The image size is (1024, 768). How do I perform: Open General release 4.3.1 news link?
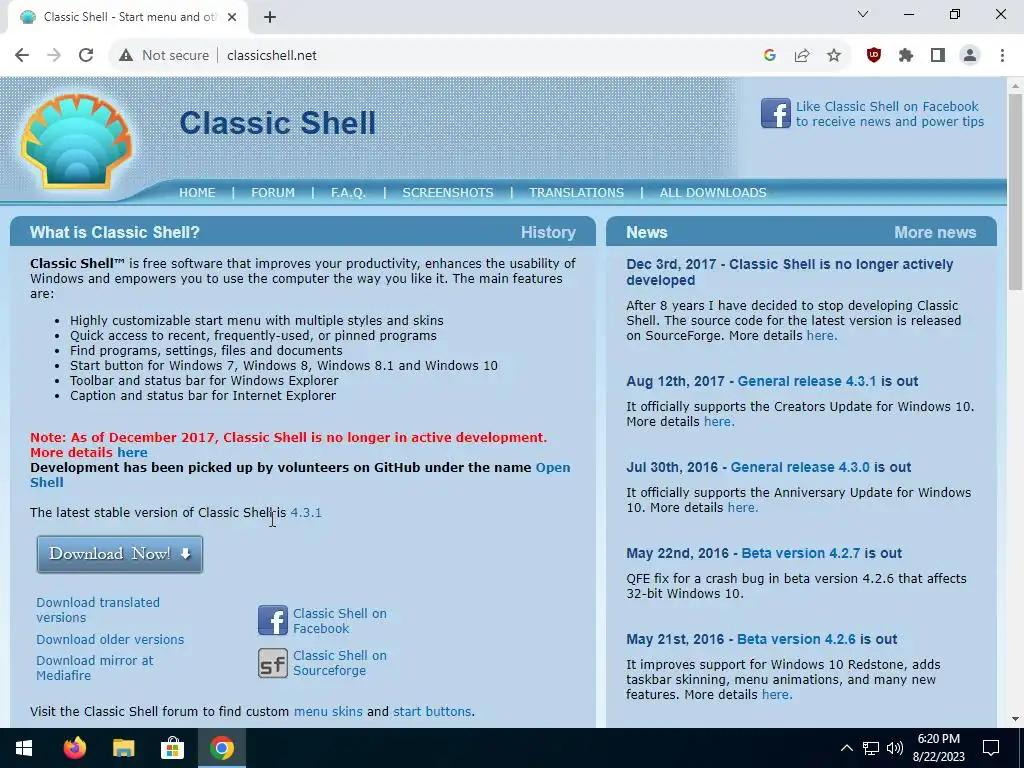point(807,381)
